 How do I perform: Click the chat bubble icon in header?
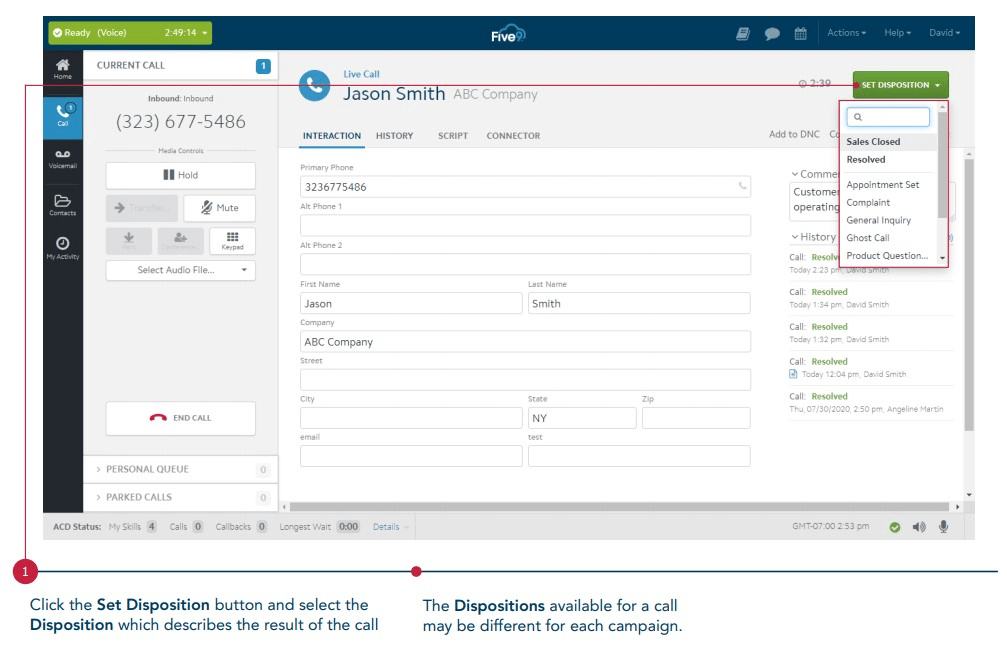[772, 33]
